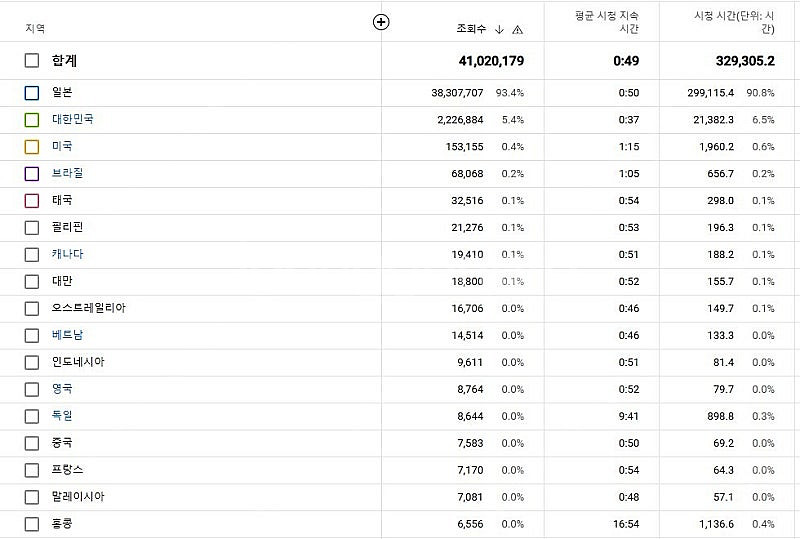The height and width of the screenshot is (539, 800).
Task: Click the 조회수 column header label
Action: [471, 29]
